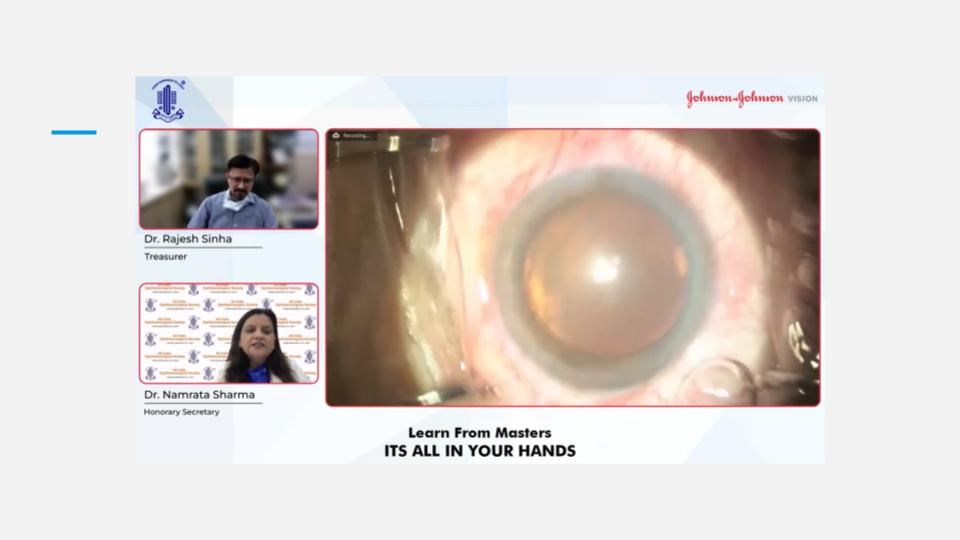The height and width of the screenshot is (540, 960).
Task: Click the Johnson & Johnson logo
Action: (x=735, y=99)
